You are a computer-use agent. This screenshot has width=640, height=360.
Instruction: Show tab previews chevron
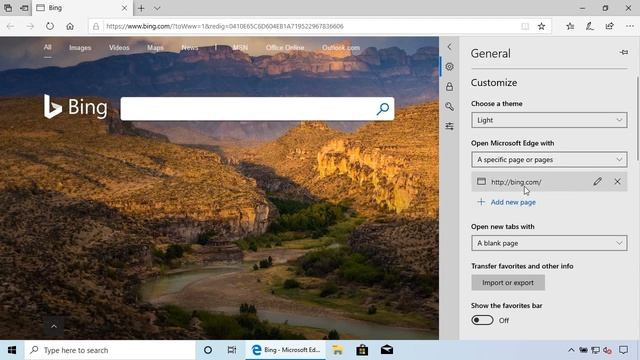click(157, 8)
